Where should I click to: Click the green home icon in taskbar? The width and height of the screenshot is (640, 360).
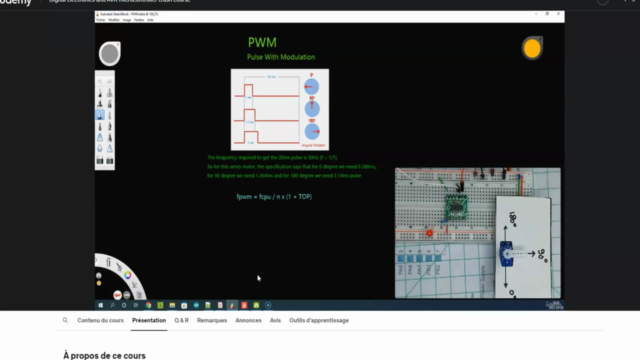(256, 305)
